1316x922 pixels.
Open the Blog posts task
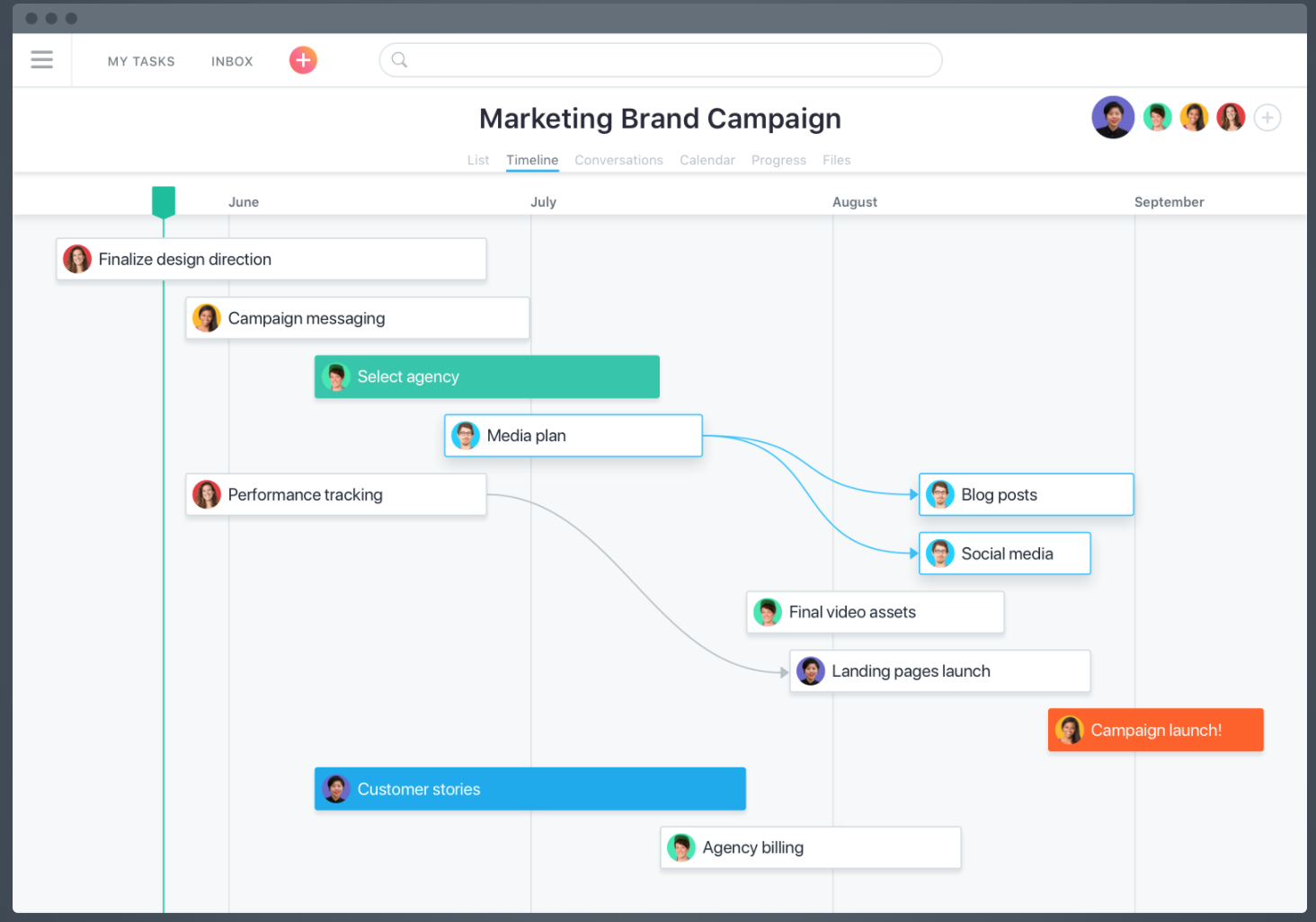1027,494
